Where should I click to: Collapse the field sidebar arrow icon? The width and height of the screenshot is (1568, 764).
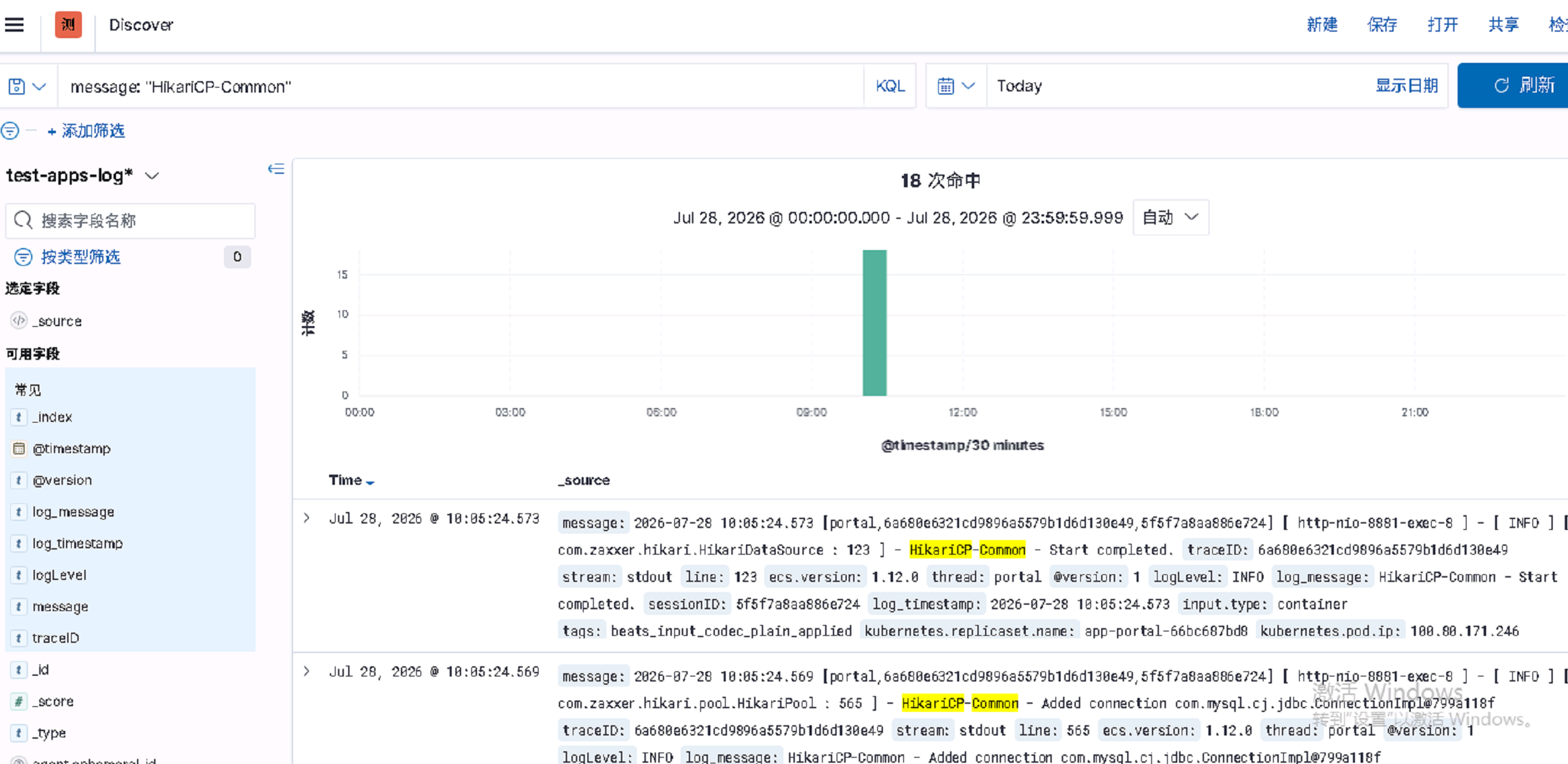276,169
